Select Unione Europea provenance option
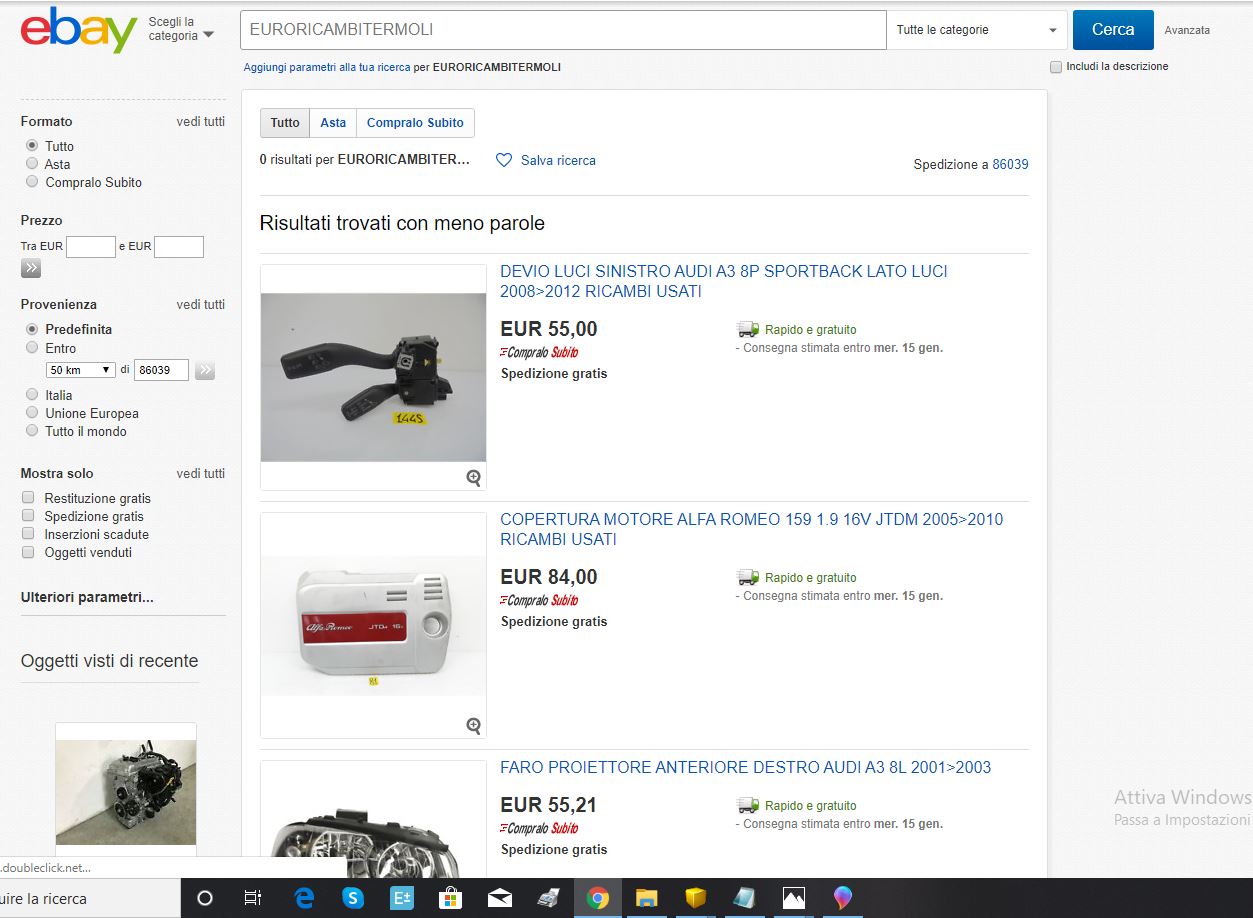The image size is (1253, 918). click(32, 412)
